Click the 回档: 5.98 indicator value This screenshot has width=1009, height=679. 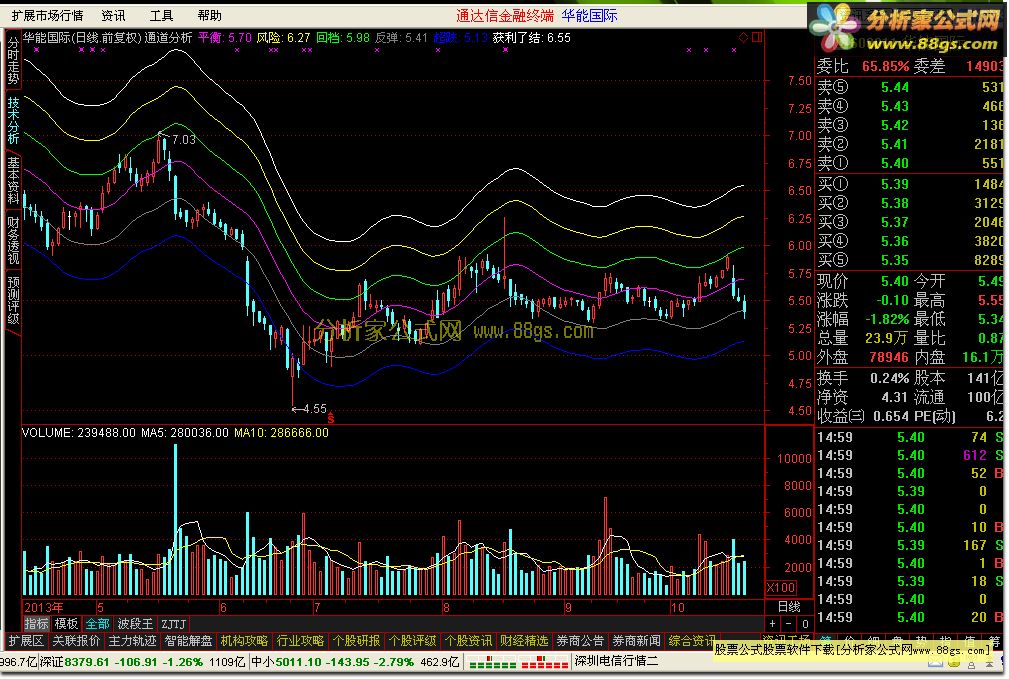(x=343, y=37)
